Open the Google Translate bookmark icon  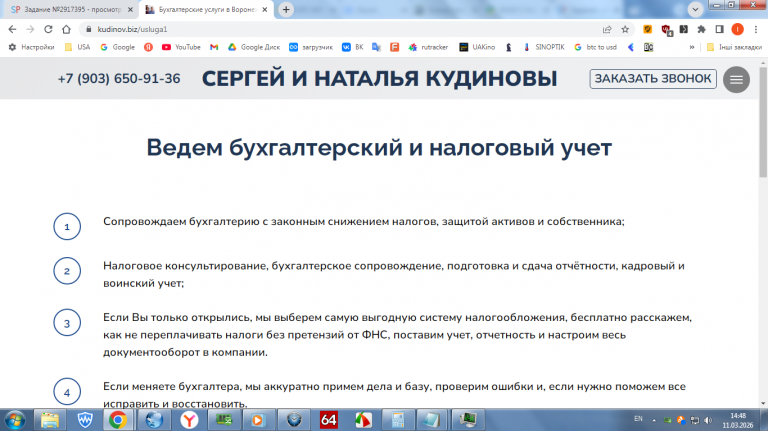tap(376, 47)
